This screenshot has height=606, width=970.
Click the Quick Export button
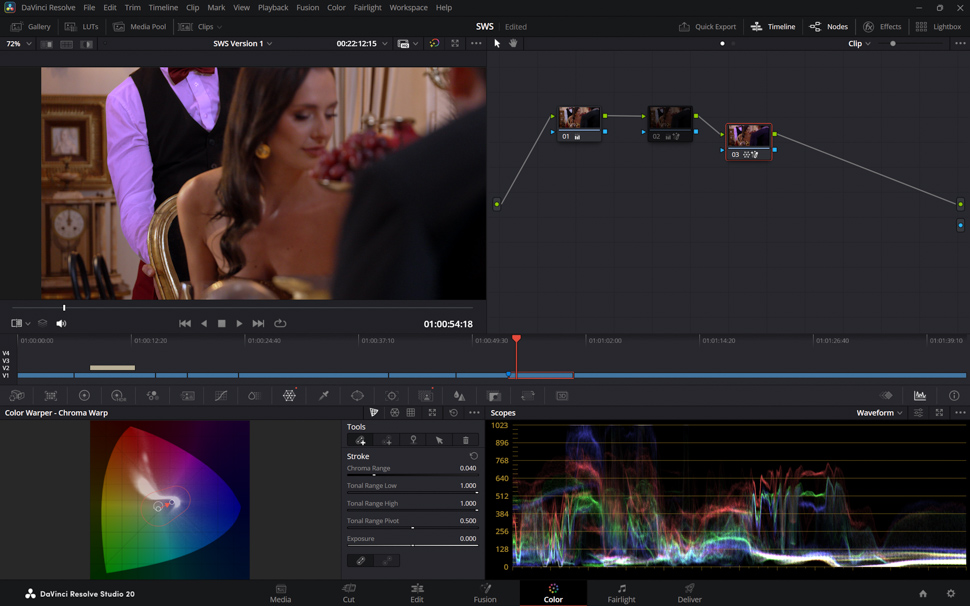[x=707, y=27]
